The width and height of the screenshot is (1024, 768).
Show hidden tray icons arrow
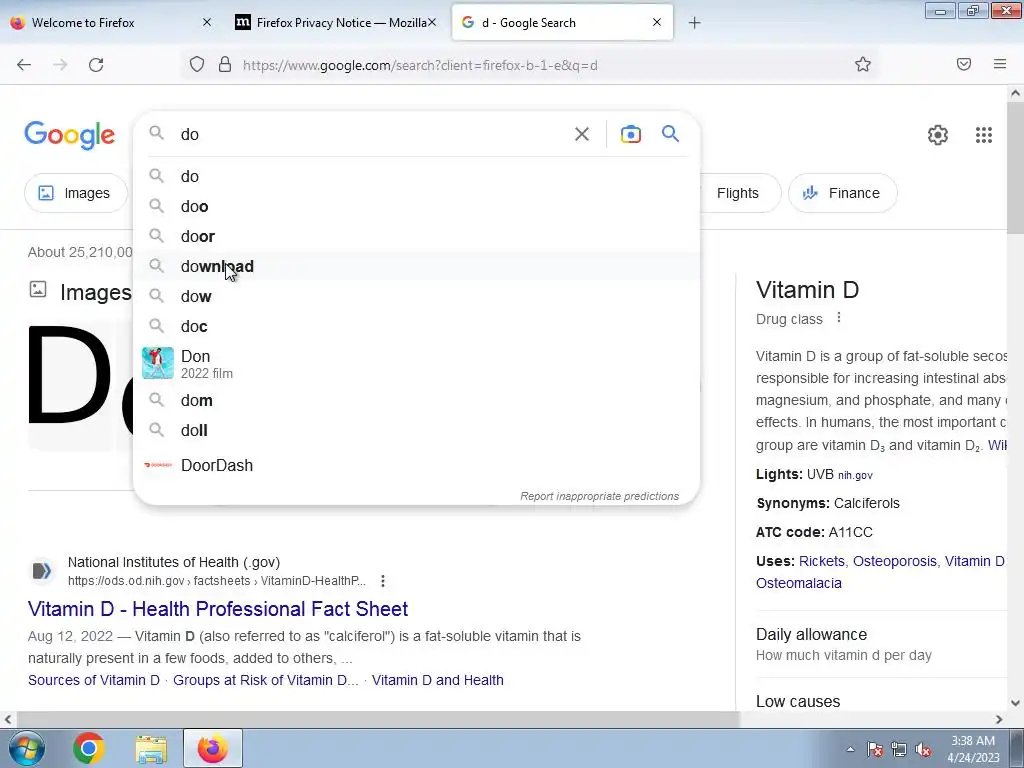(x=850, y=750)
